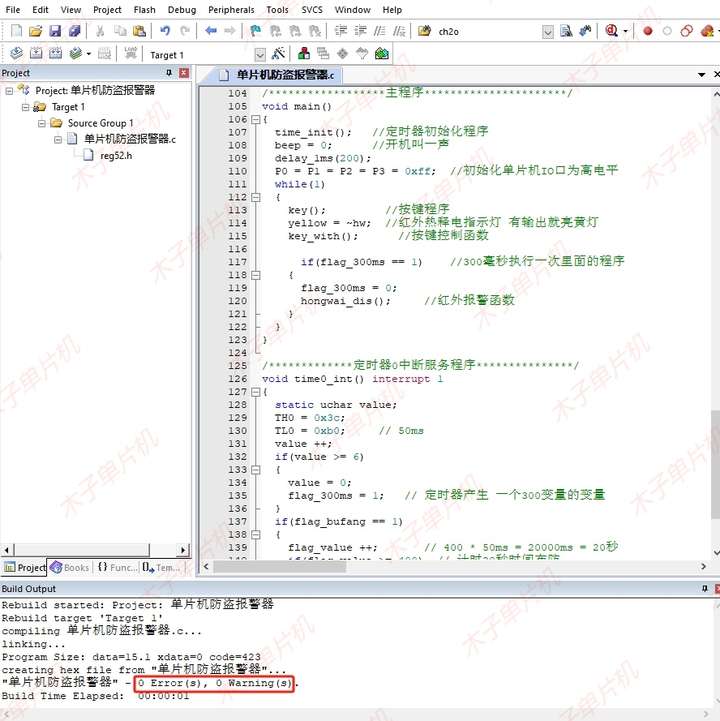Start the debug session icon
720x721 pixels.
point(611,31)
